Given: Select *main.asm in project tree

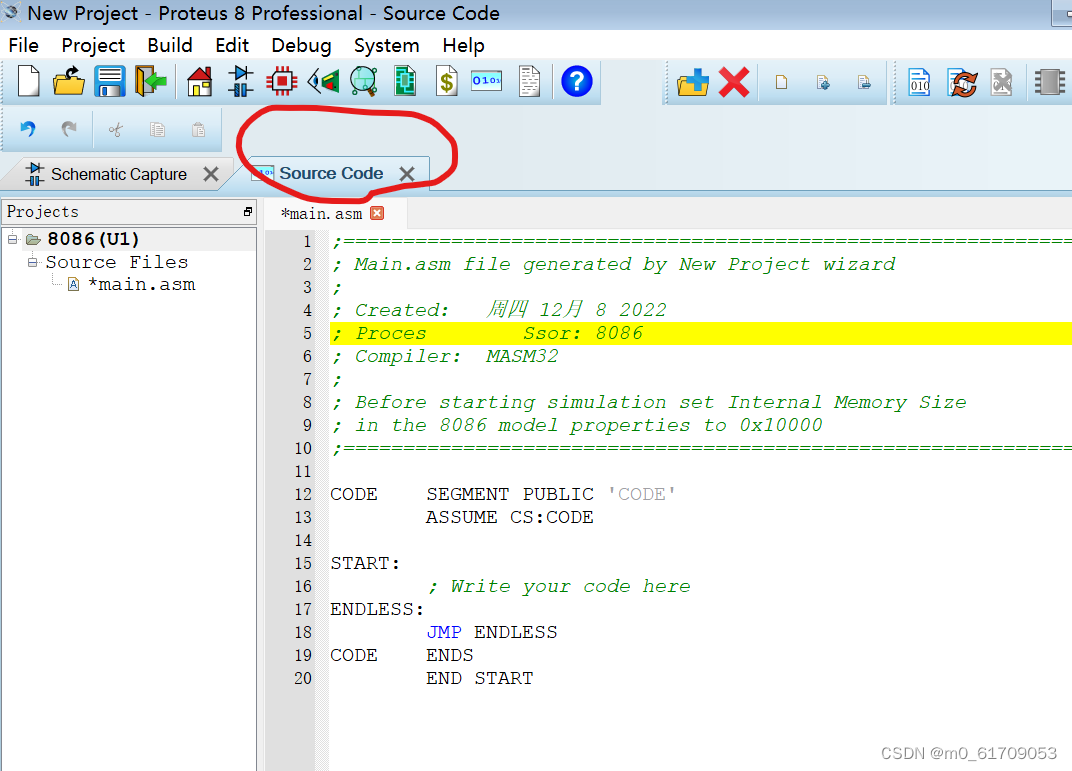Looking at the screenshot, I should pos(142,284).
